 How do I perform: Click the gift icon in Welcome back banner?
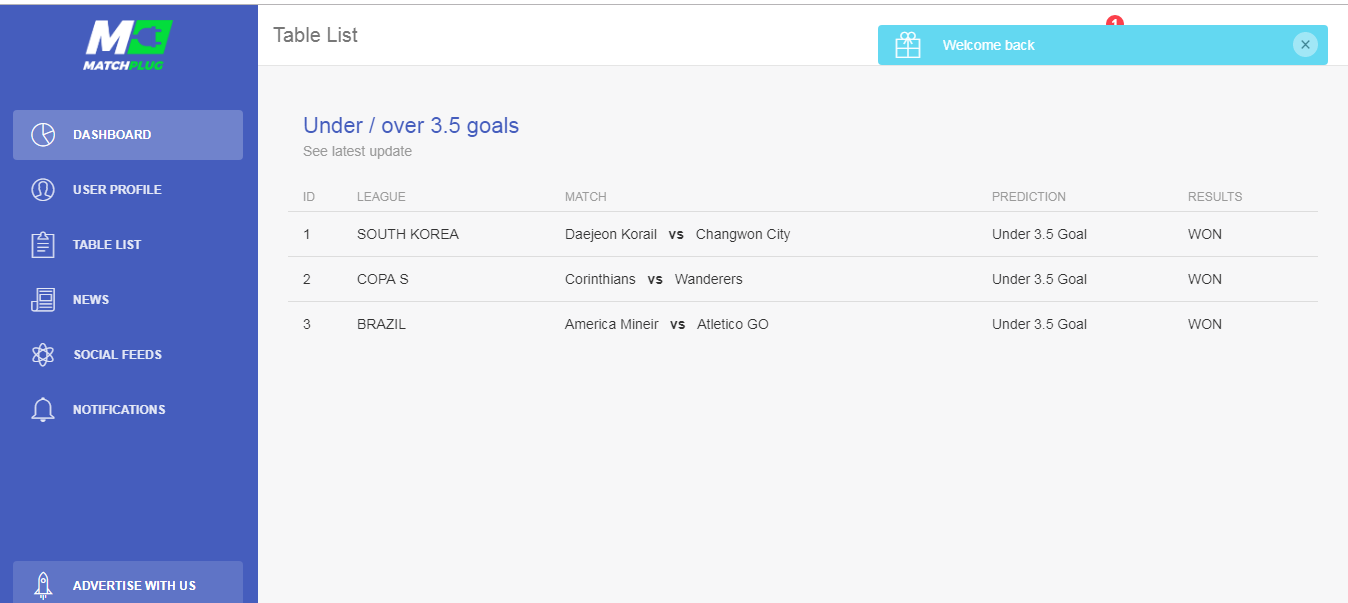tap(907, 45)
